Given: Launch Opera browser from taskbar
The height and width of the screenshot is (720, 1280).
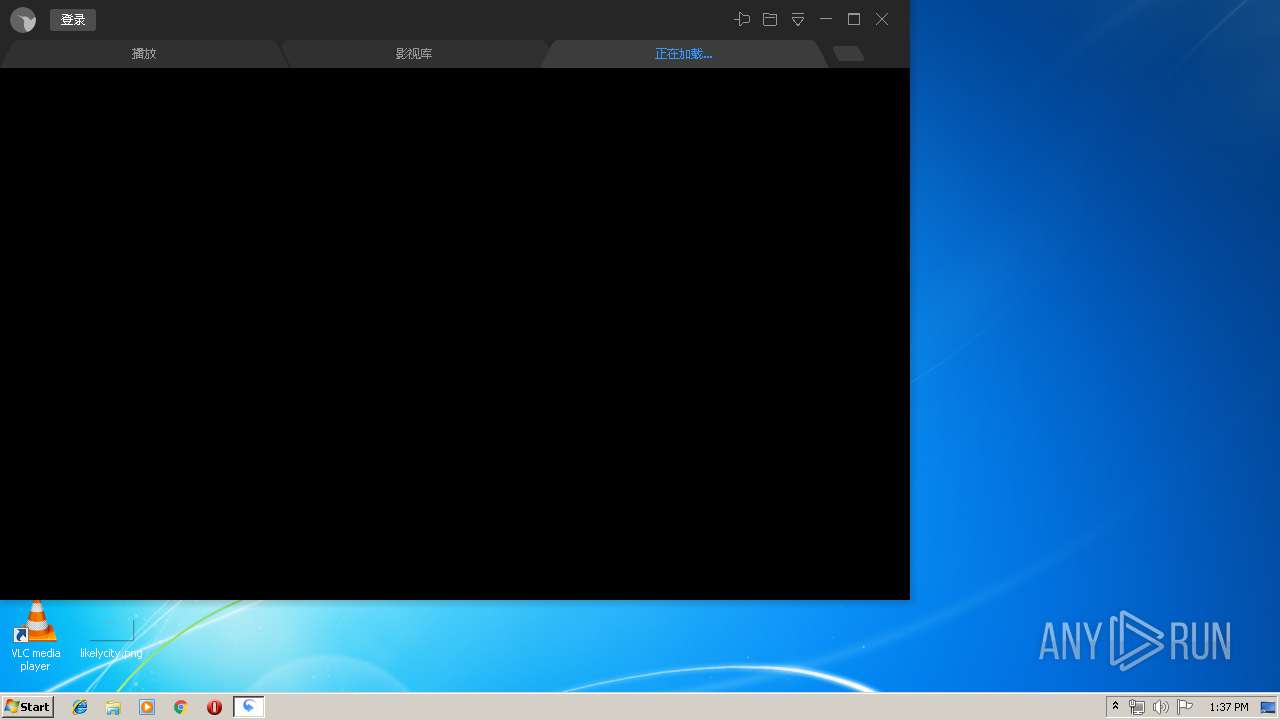Looking at the screenshot, I should (x=214, y=707).
